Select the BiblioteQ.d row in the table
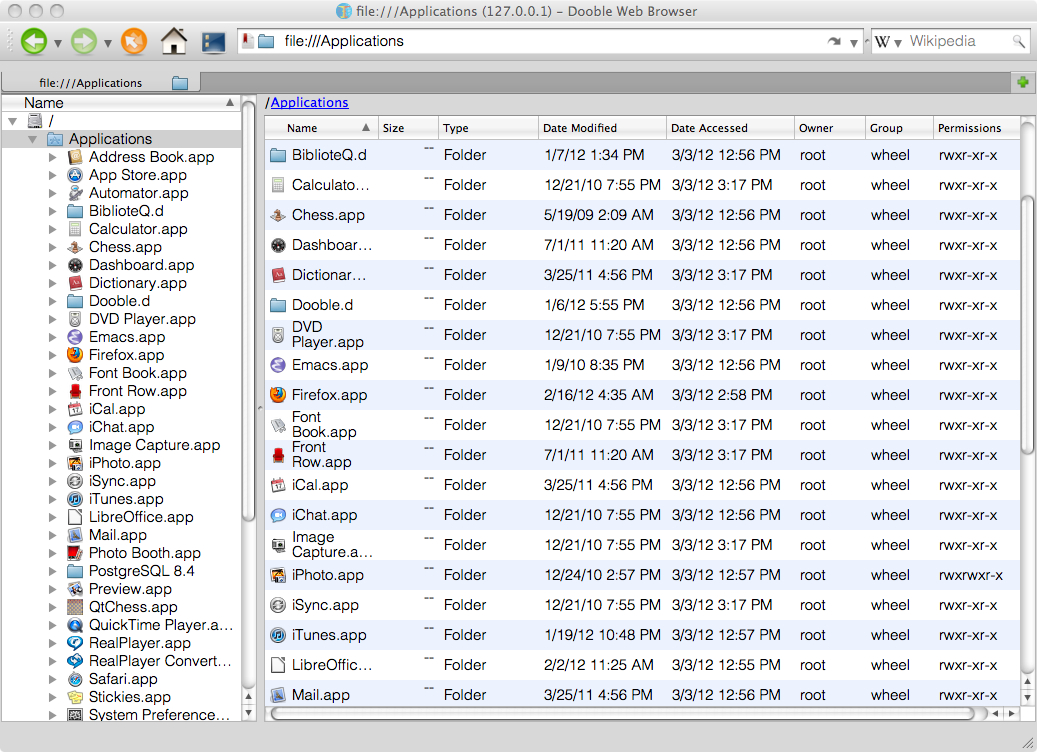 point(642,155)
